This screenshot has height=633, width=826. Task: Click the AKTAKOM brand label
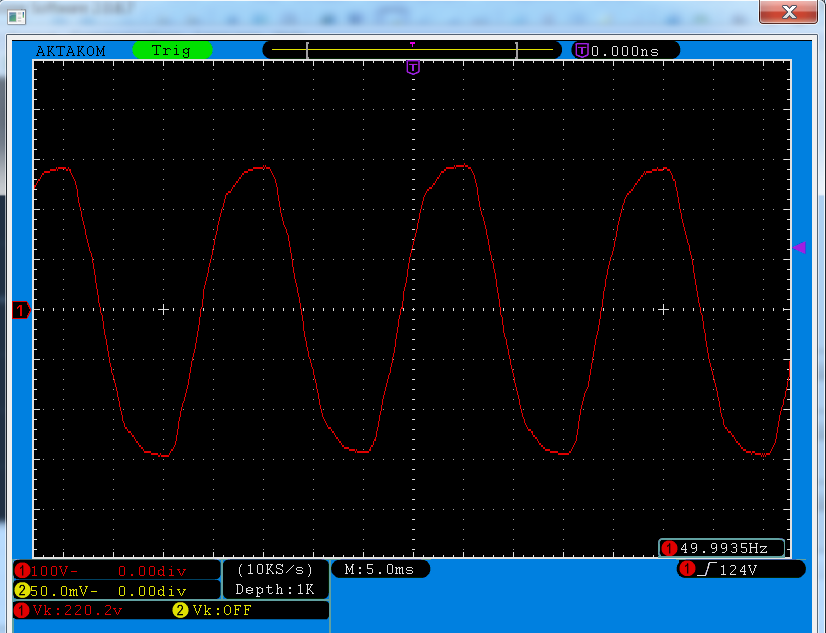click(x=71, y=51)
